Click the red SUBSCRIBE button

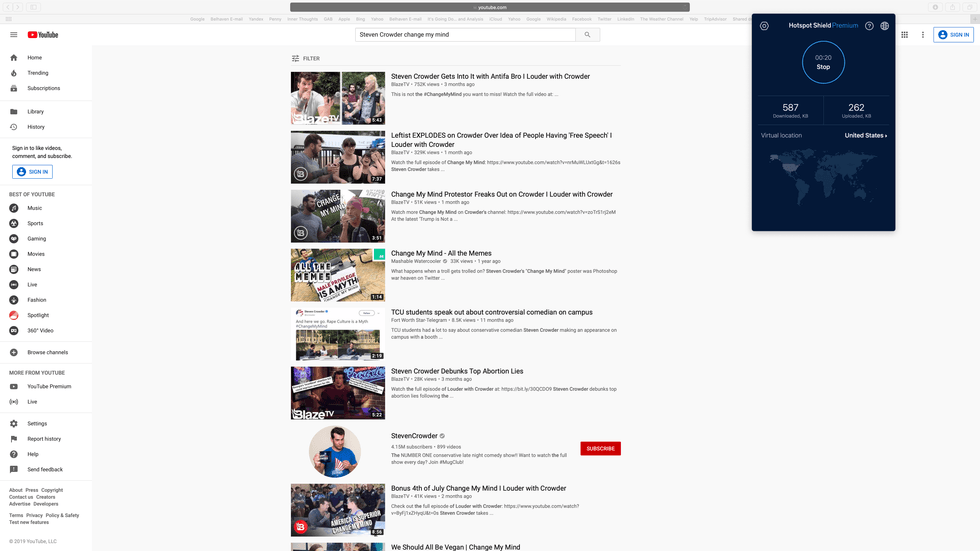(x=600, y=448)
